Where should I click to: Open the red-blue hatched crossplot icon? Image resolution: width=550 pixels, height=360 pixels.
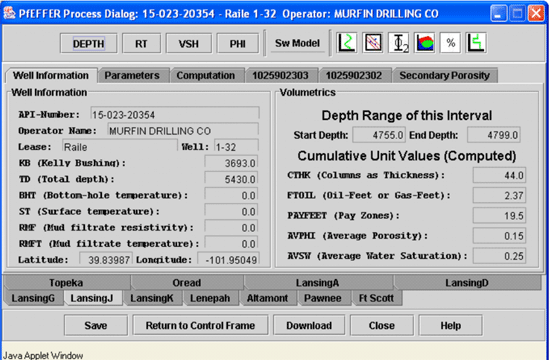(x=373, y=43)
